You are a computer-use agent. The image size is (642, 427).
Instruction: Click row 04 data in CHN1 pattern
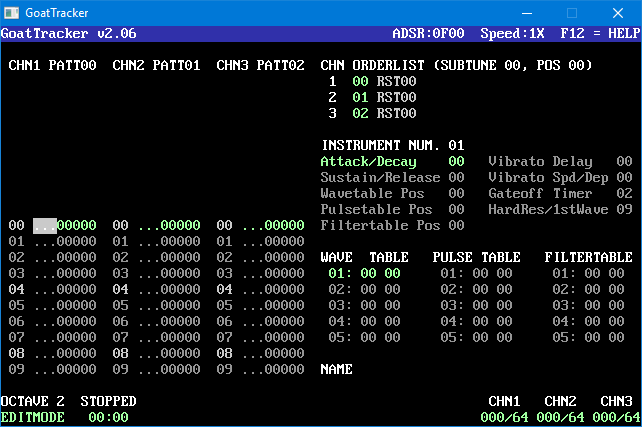coord(65,289)
